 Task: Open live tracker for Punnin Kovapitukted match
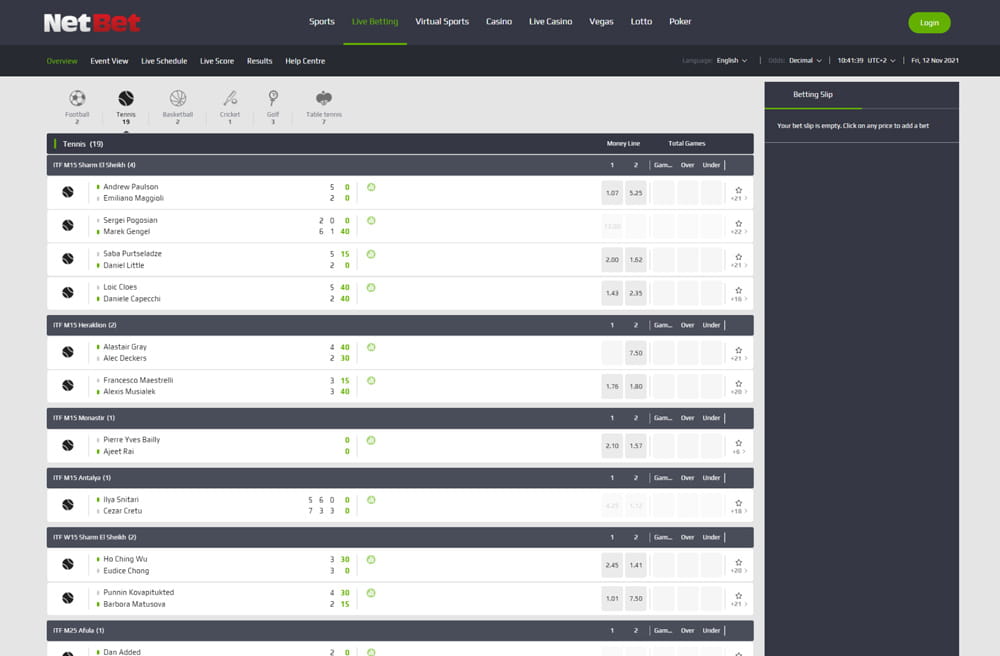[371, 593]
